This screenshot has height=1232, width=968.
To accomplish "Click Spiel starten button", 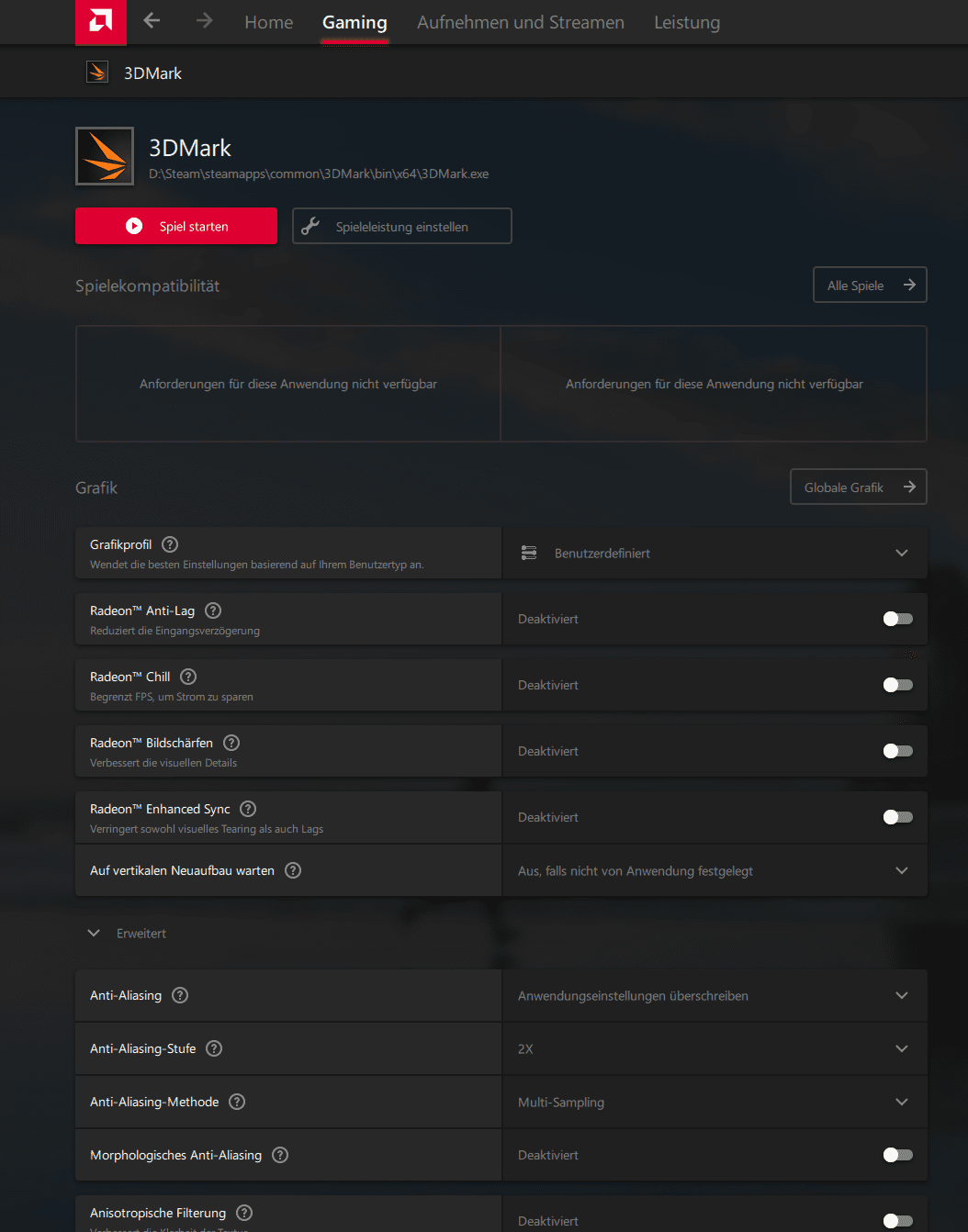I will click(x=176, y=226).
